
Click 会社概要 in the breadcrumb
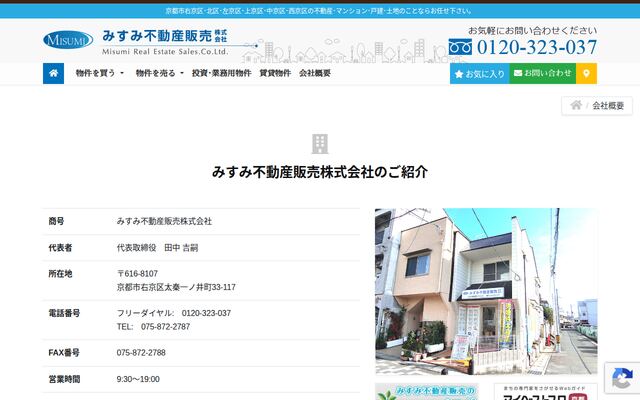608,106
